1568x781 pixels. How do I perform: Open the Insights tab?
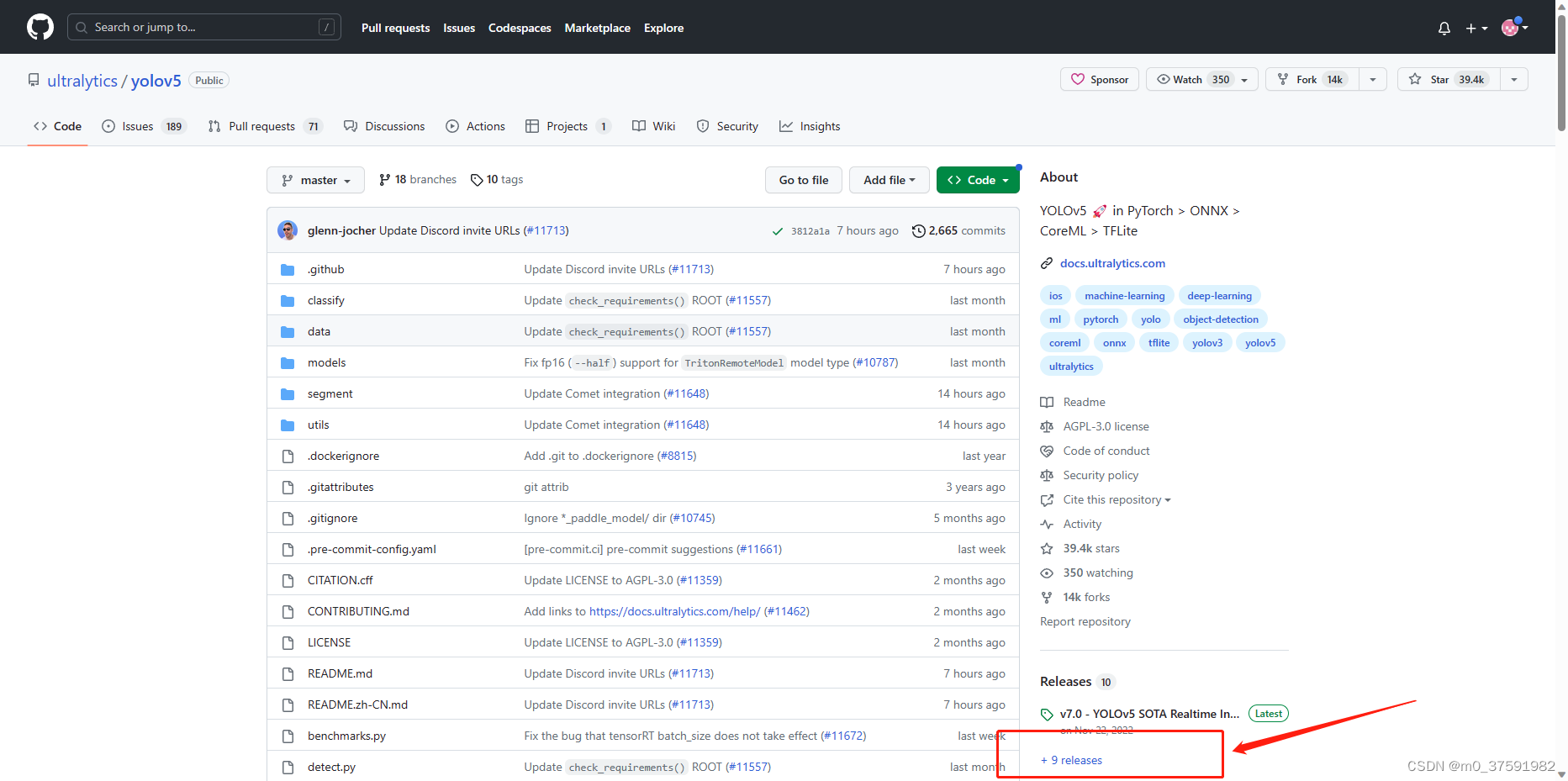[810, 126]
